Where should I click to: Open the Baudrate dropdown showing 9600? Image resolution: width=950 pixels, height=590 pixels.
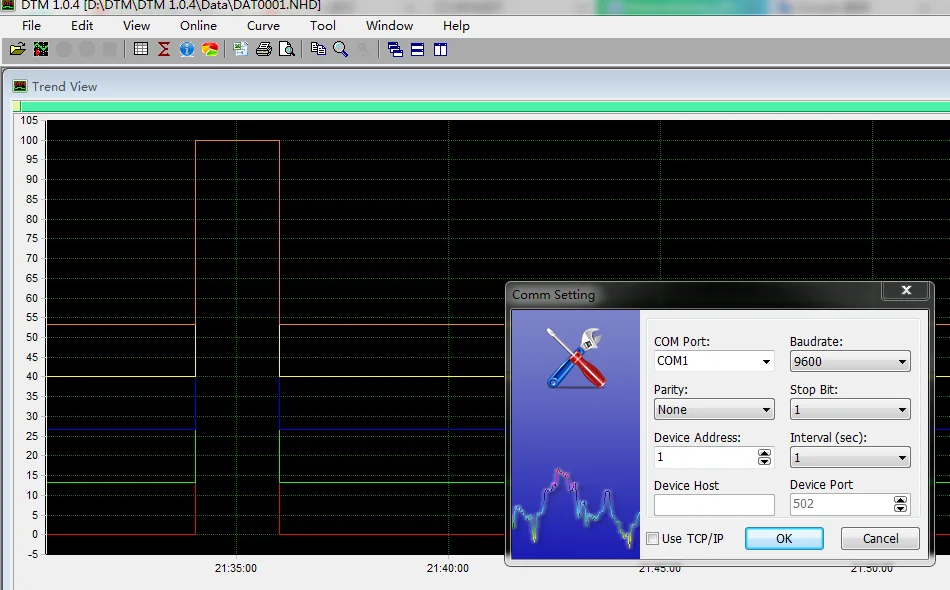(x=850, y=361)
